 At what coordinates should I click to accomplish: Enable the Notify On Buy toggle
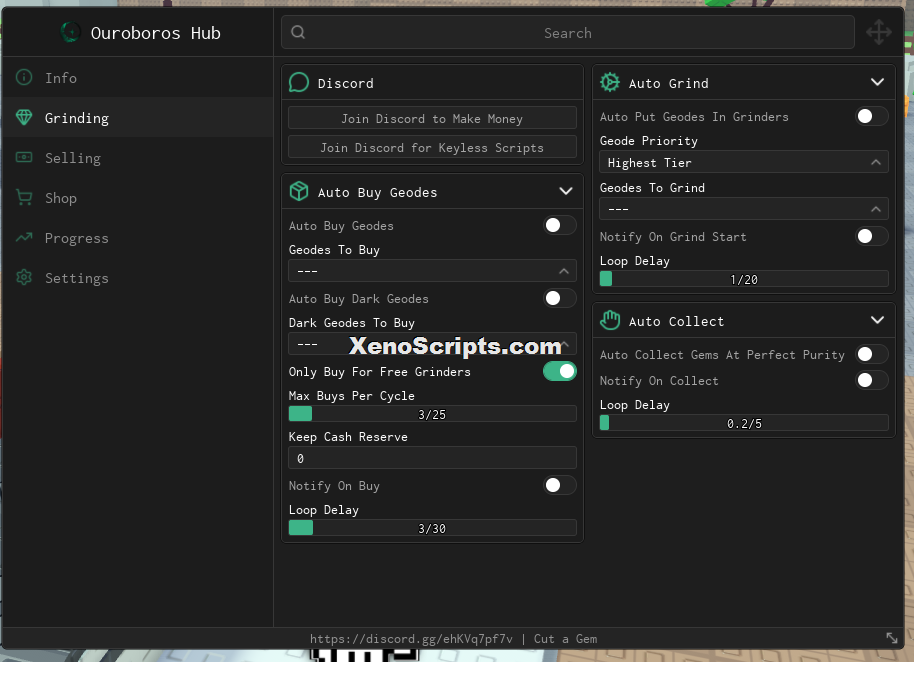pyautogui.click(x=560, y=485)
